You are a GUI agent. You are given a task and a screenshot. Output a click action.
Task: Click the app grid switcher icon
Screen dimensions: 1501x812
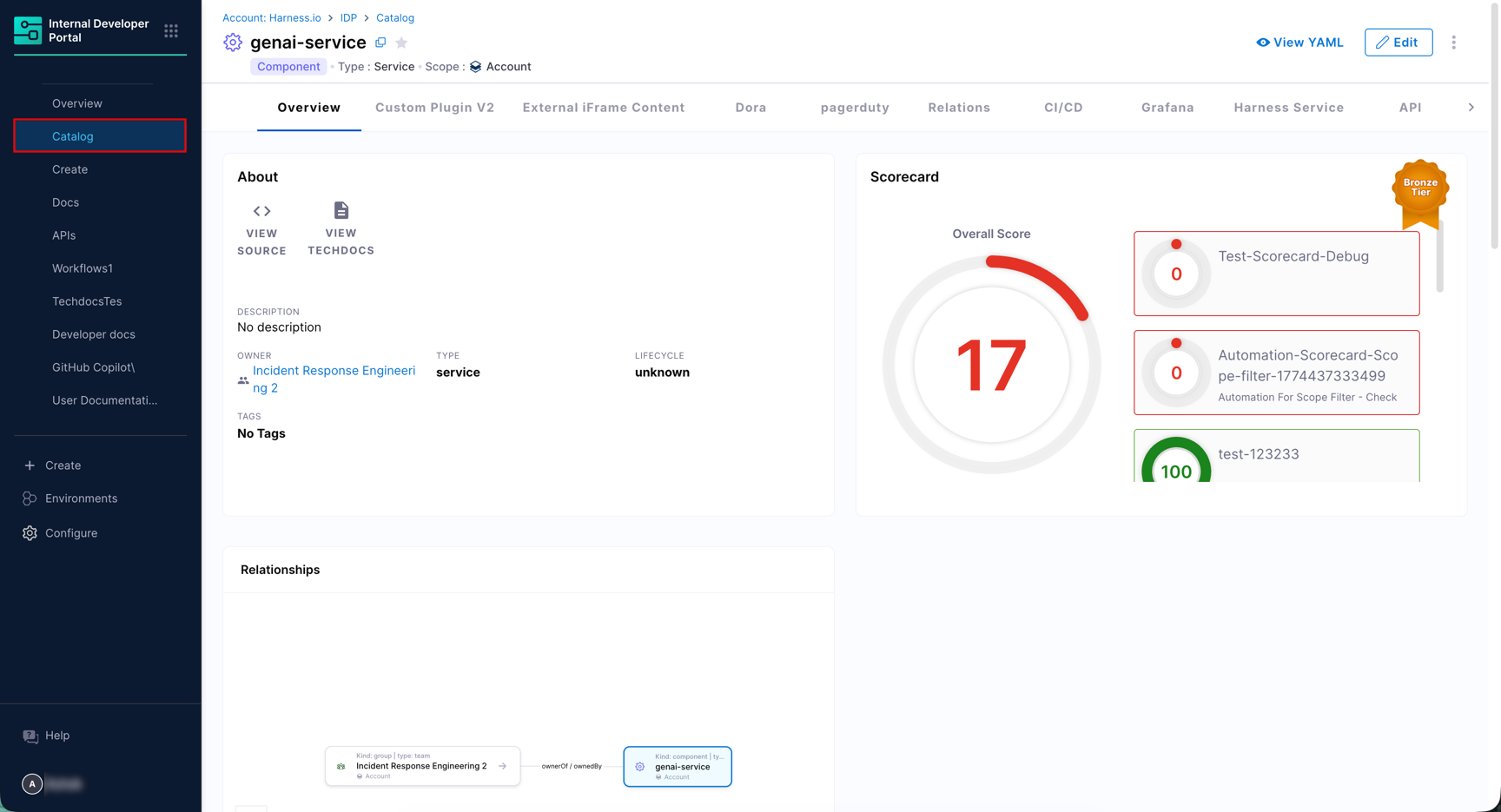(x=171, y=31)
